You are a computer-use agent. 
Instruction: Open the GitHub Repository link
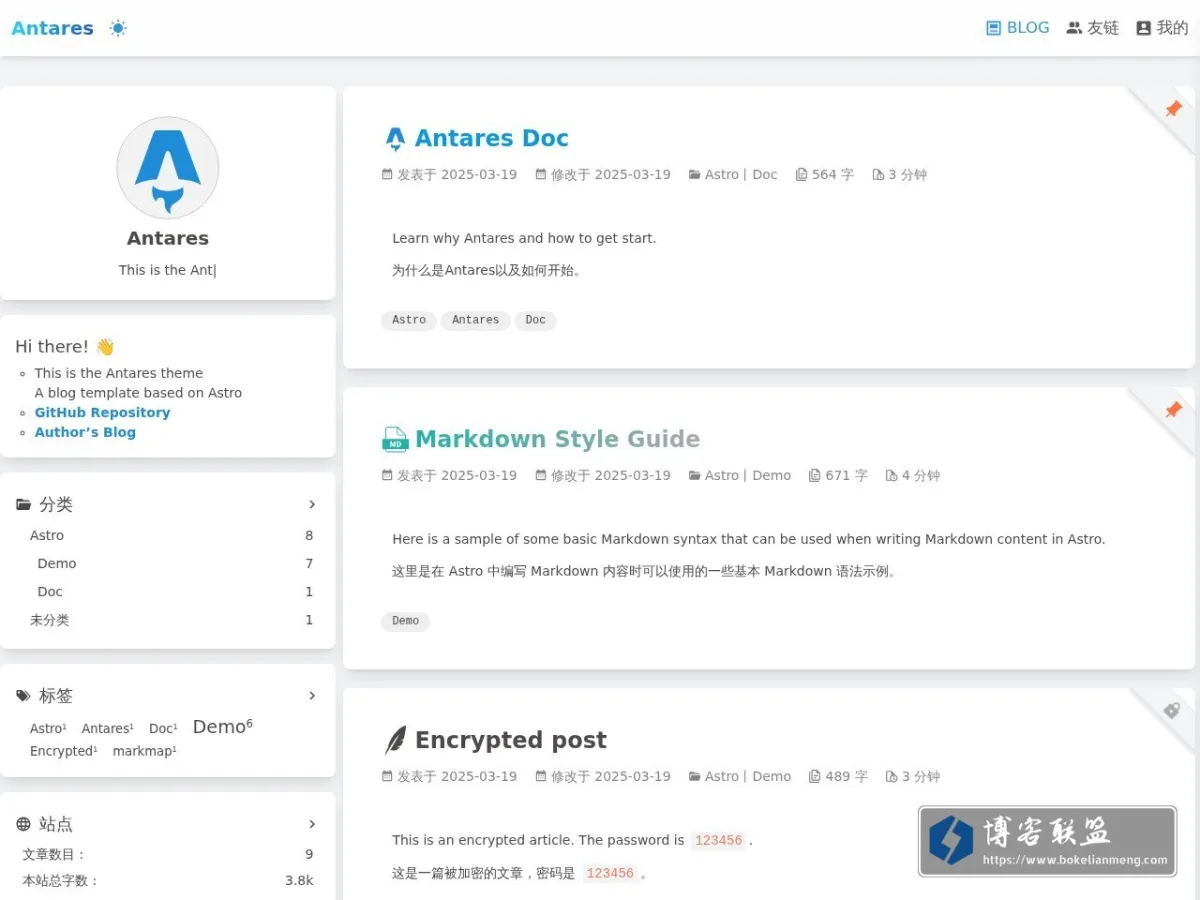click(102, 412)
